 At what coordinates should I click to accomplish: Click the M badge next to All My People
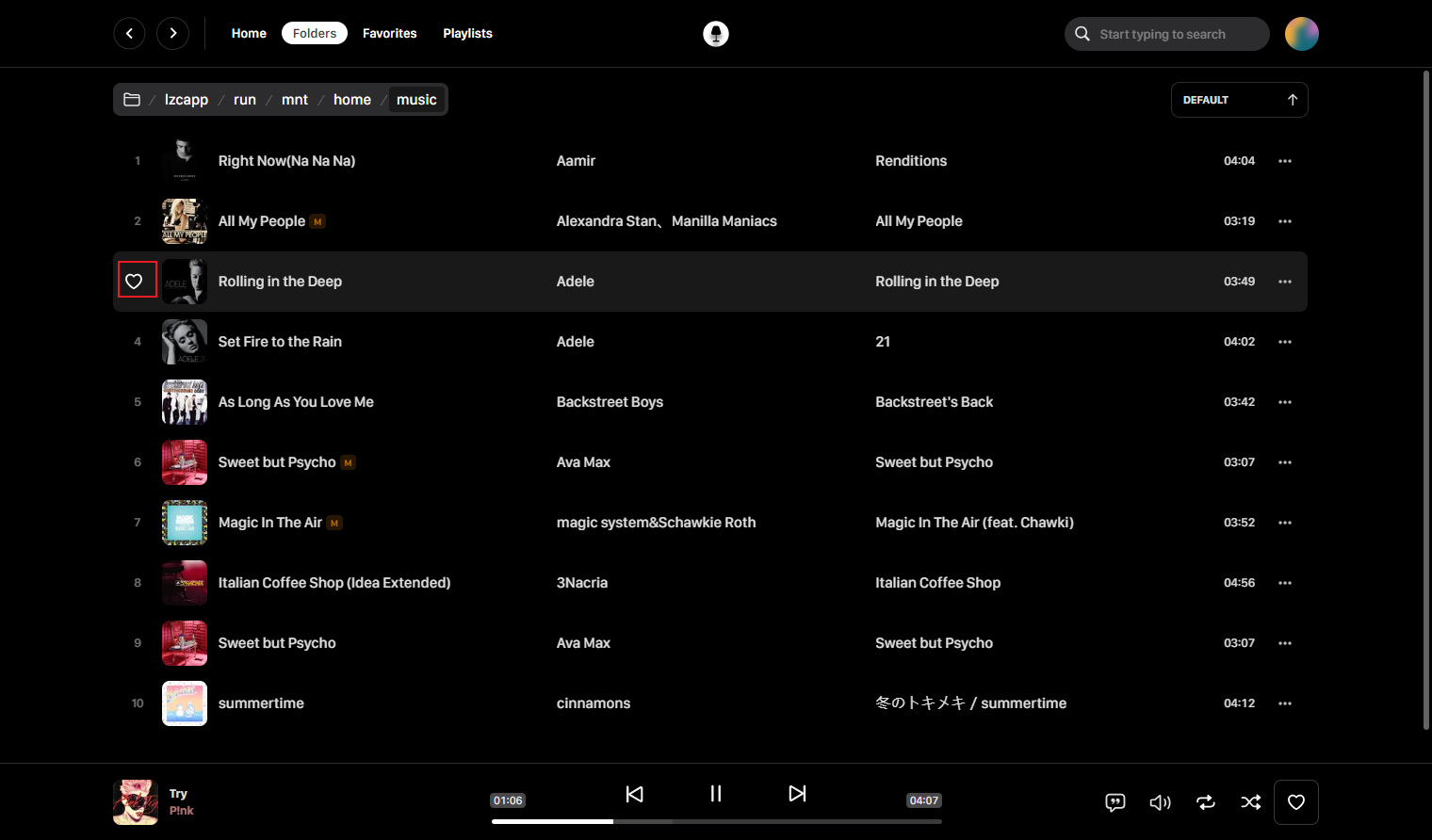click(317, 222)
